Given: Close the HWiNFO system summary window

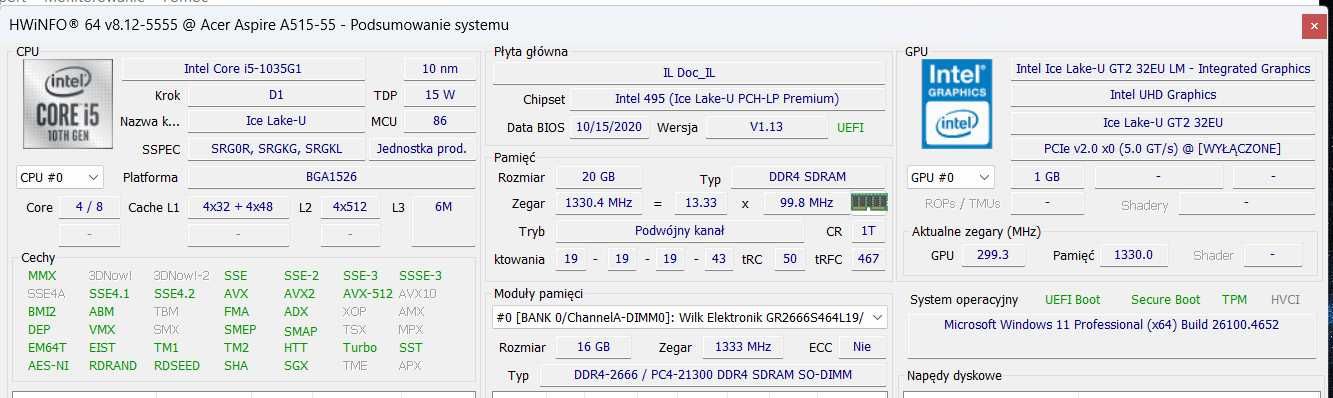Looking at the screenshot, I should coord(1313,27).
